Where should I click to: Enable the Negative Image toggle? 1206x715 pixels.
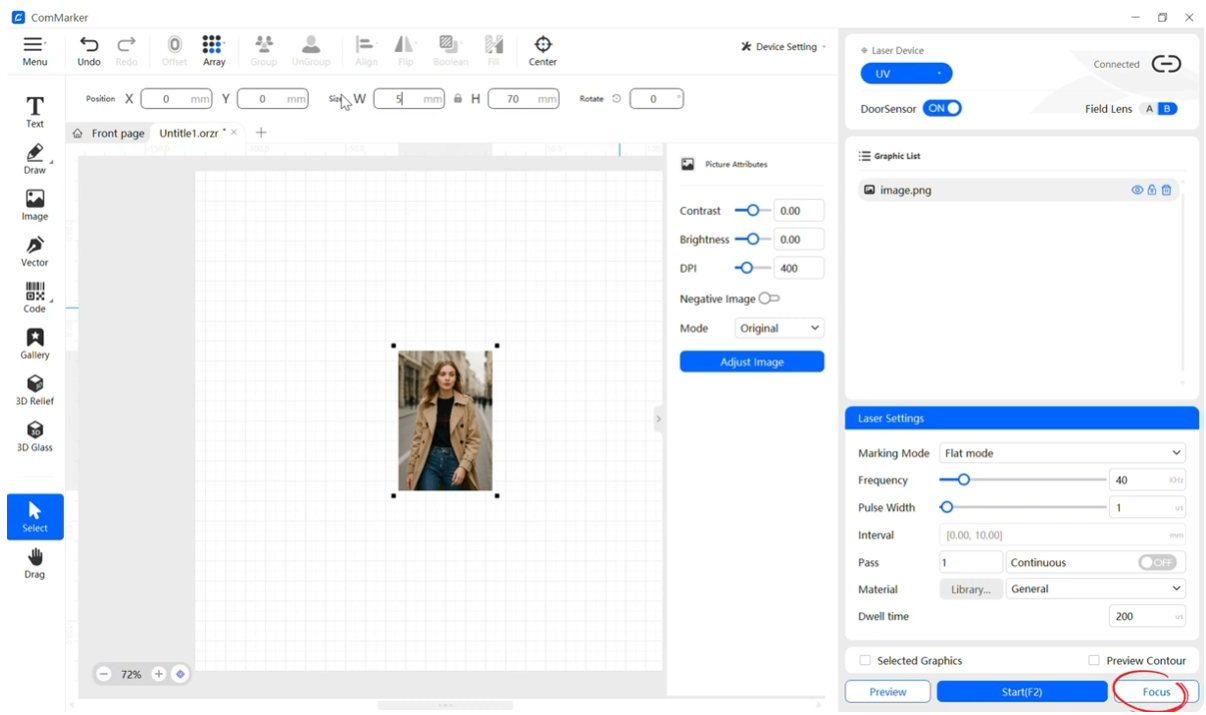[769, 299]
